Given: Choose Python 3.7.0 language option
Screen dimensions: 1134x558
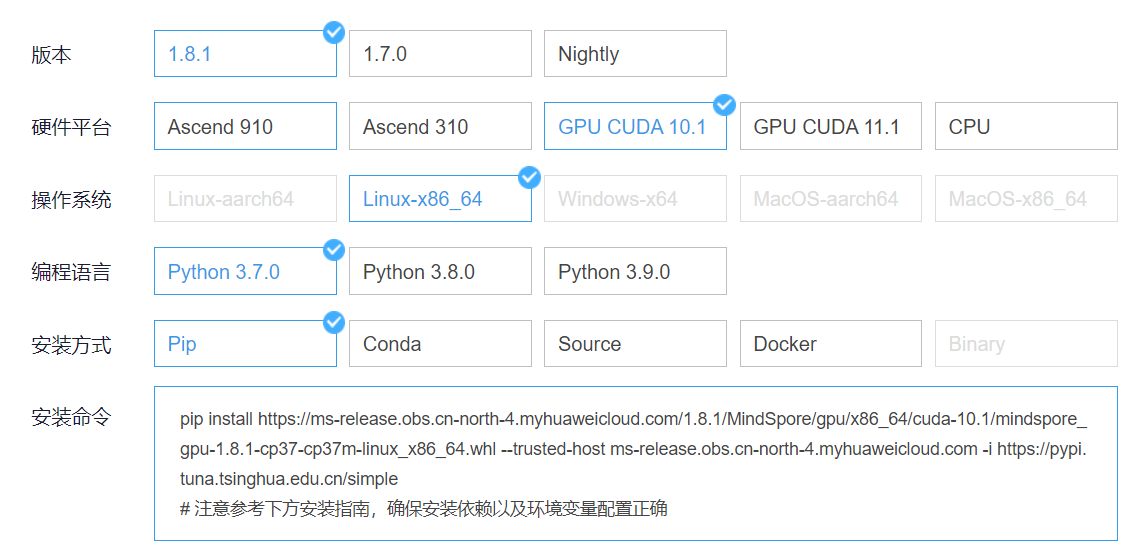Looking at the screenshot, I should click(x=245, y=272).
